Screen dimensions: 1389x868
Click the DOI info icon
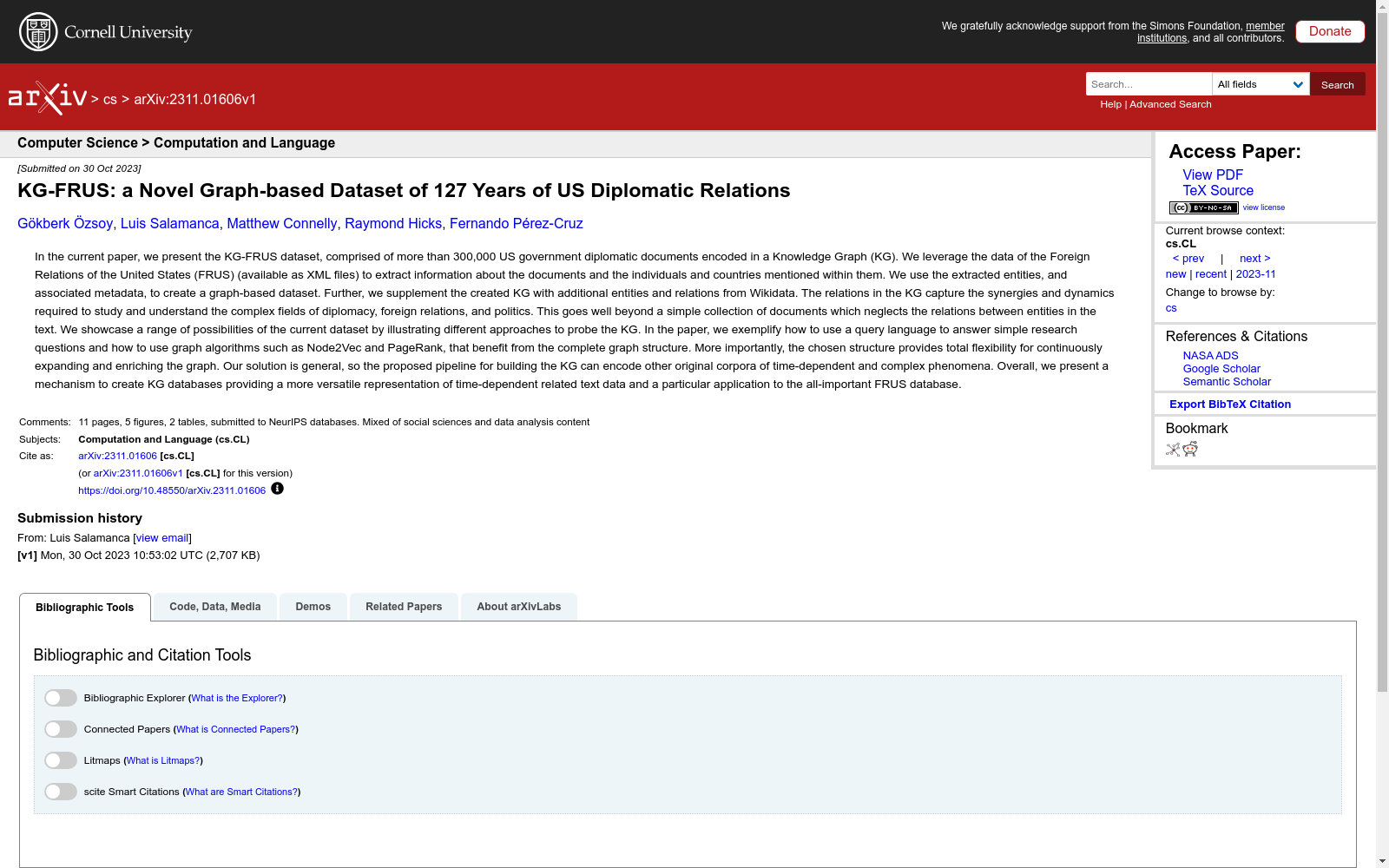(x=277, y=489)
